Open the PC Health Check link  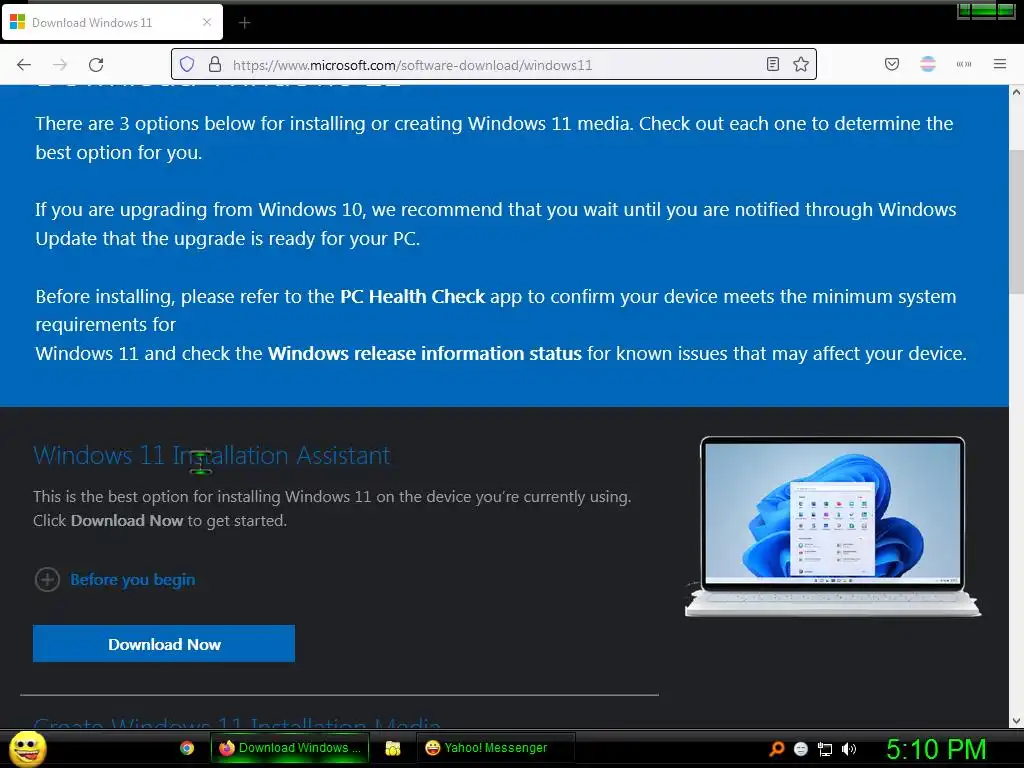click(x=412, y=296)
